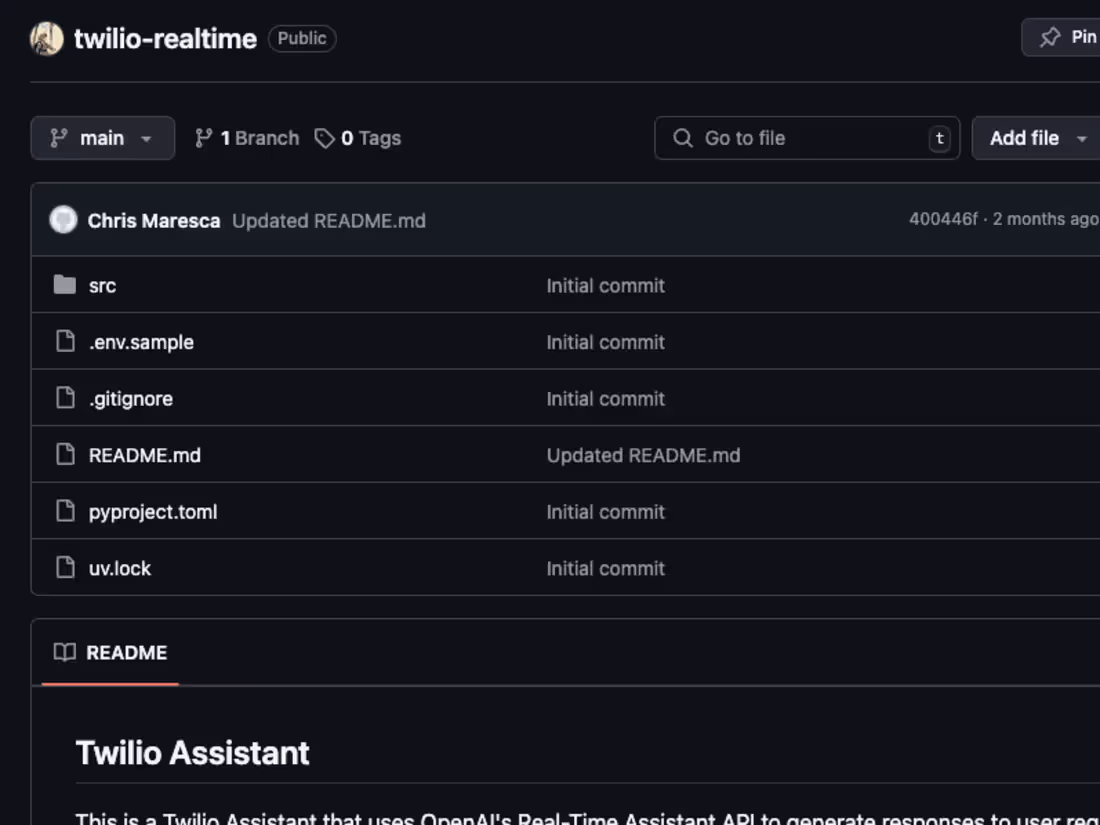
Task: Click Chris Maresca's avatar in commit row
Action: [63, 219]
